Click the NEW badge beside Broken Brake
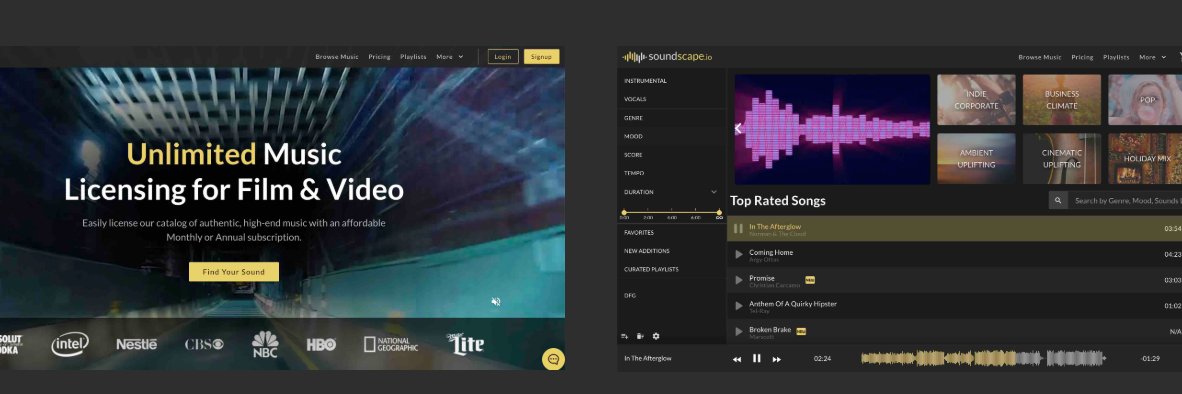This screenshot has height=394, width=1182. [801, 331]
